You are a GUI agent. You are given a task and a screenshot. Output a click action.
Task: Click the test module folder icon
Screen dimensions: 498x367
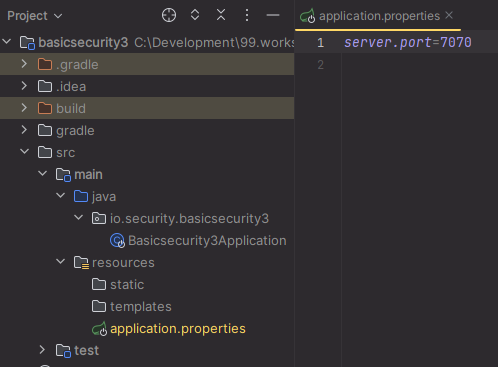click(x=63, y=351)
